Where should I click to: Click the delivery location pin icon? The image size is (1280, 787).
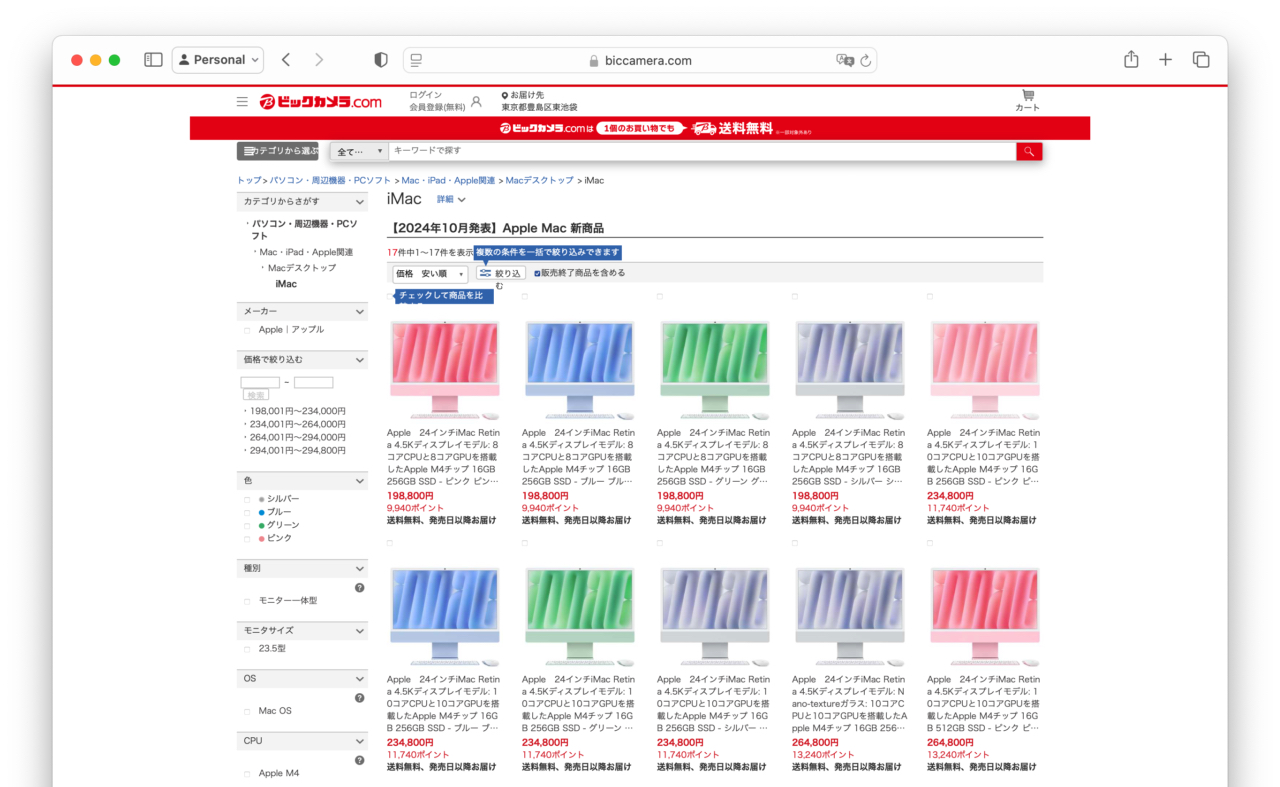click(x=505, y=95)
